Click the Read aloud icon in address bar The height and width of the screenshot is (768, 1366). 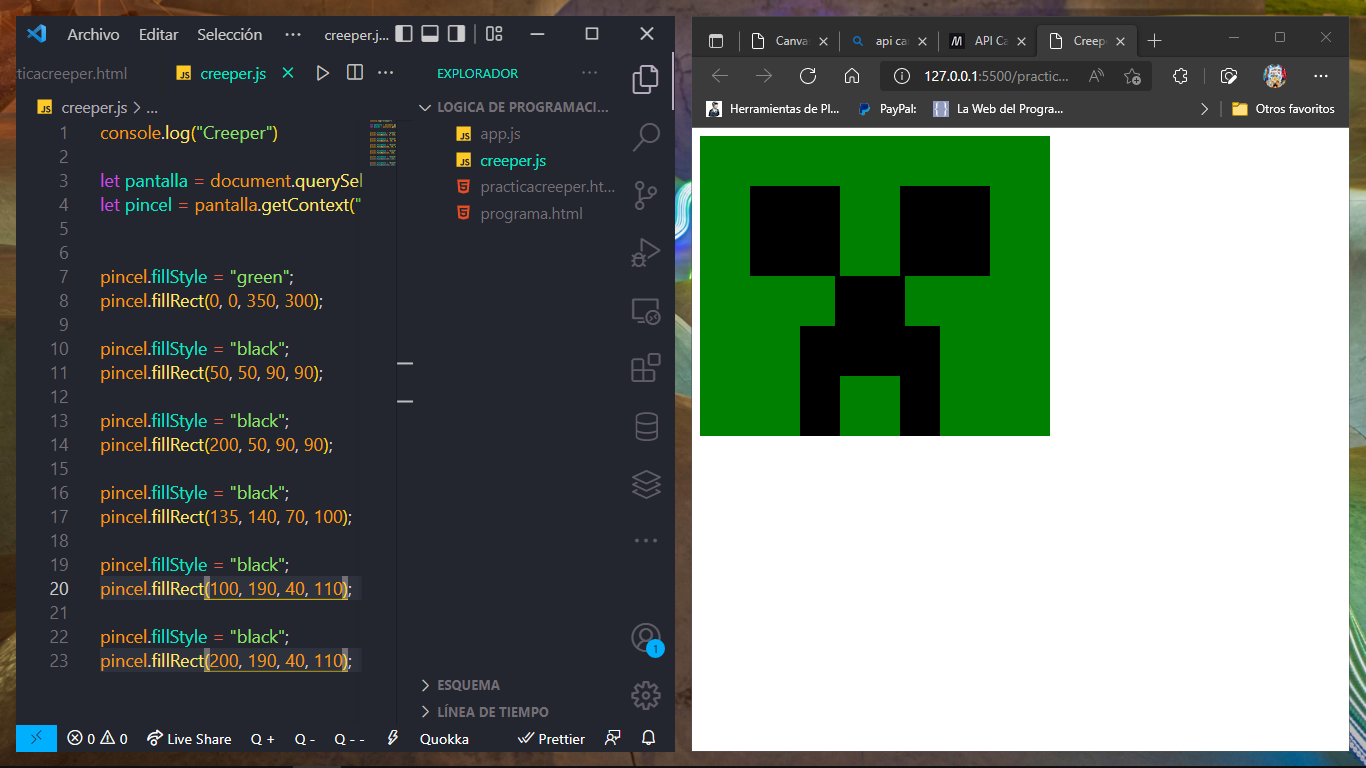(x=1097, y=76)
